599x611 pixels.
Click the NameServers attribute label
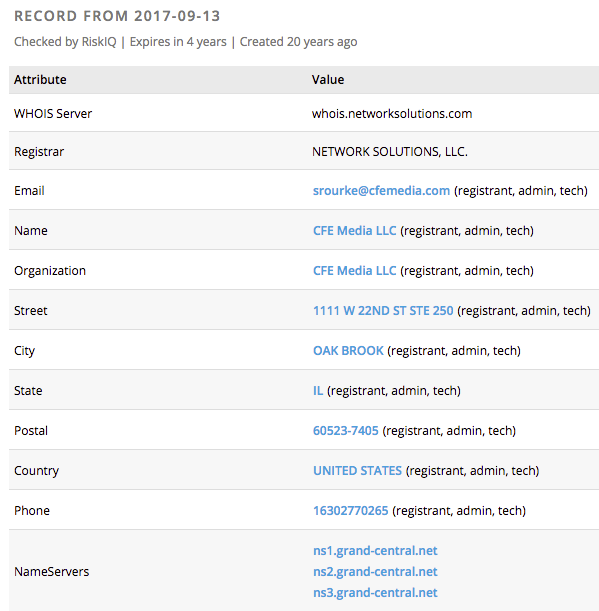tap(51, 572)
